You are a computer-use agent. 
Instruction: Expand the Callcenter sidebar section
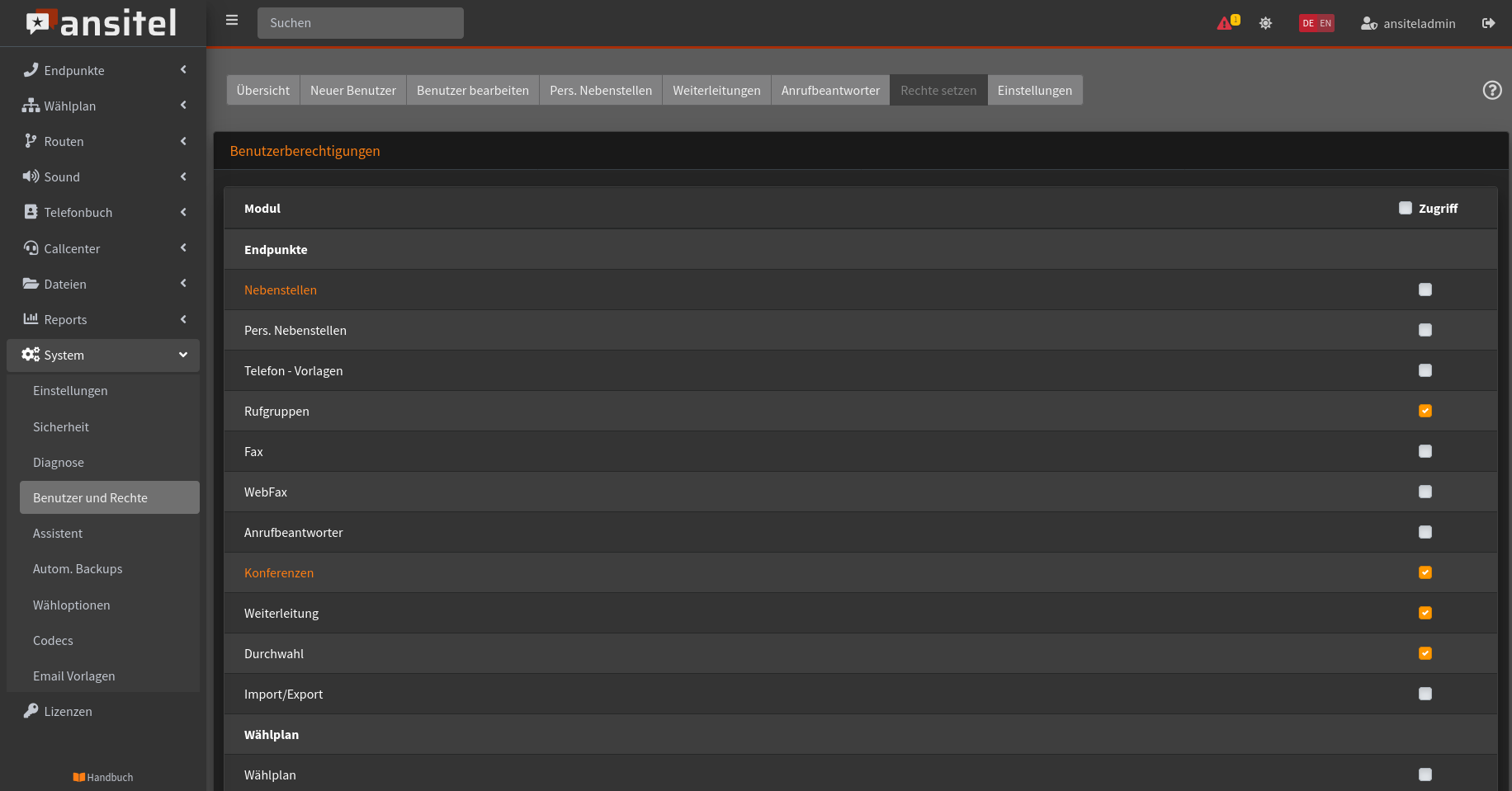pyautogui.click(x=103, y=248)
